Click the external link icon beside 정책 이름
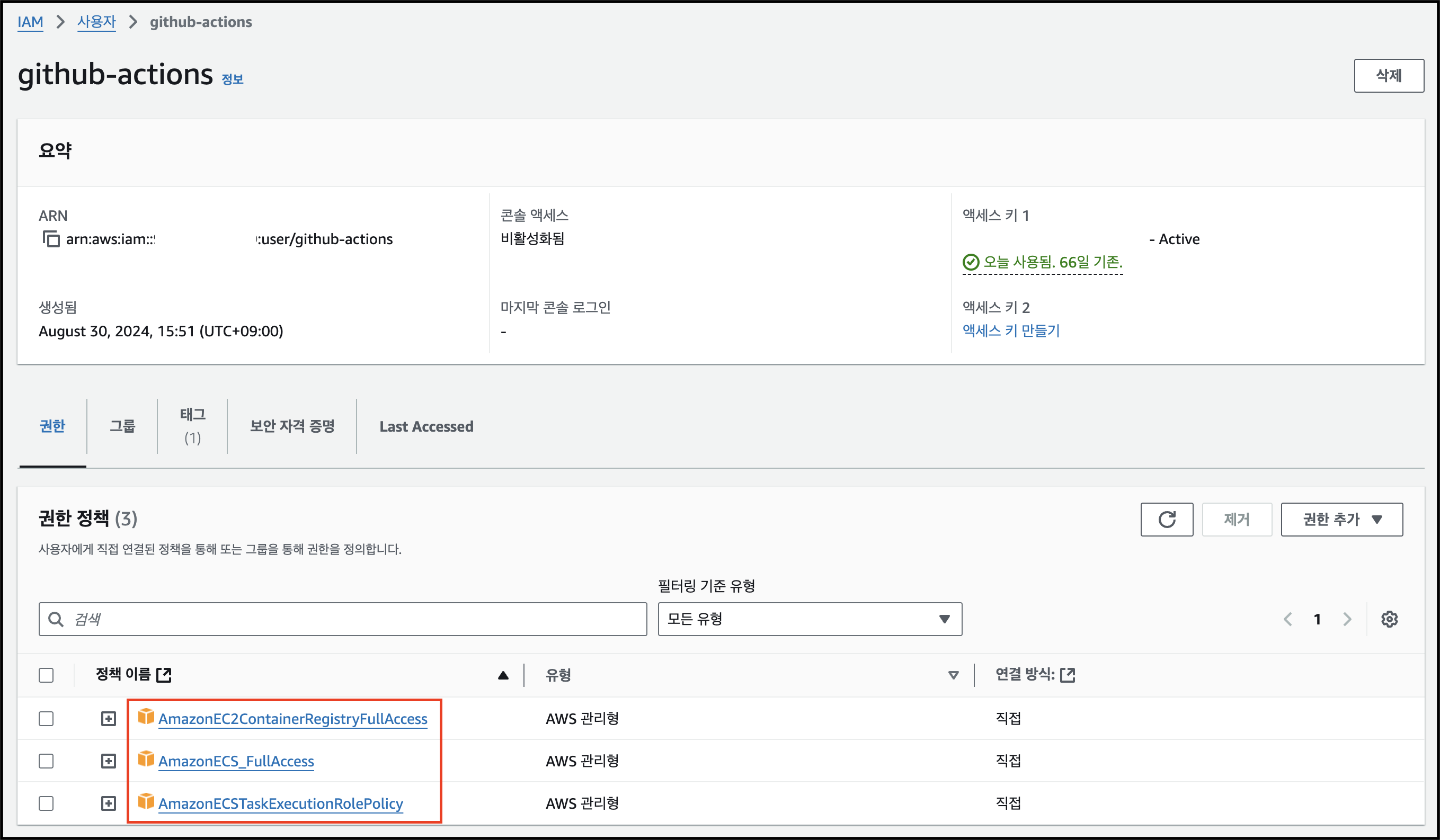The image size is (1440, 840). pyautogui.click(x=164, y=675)
